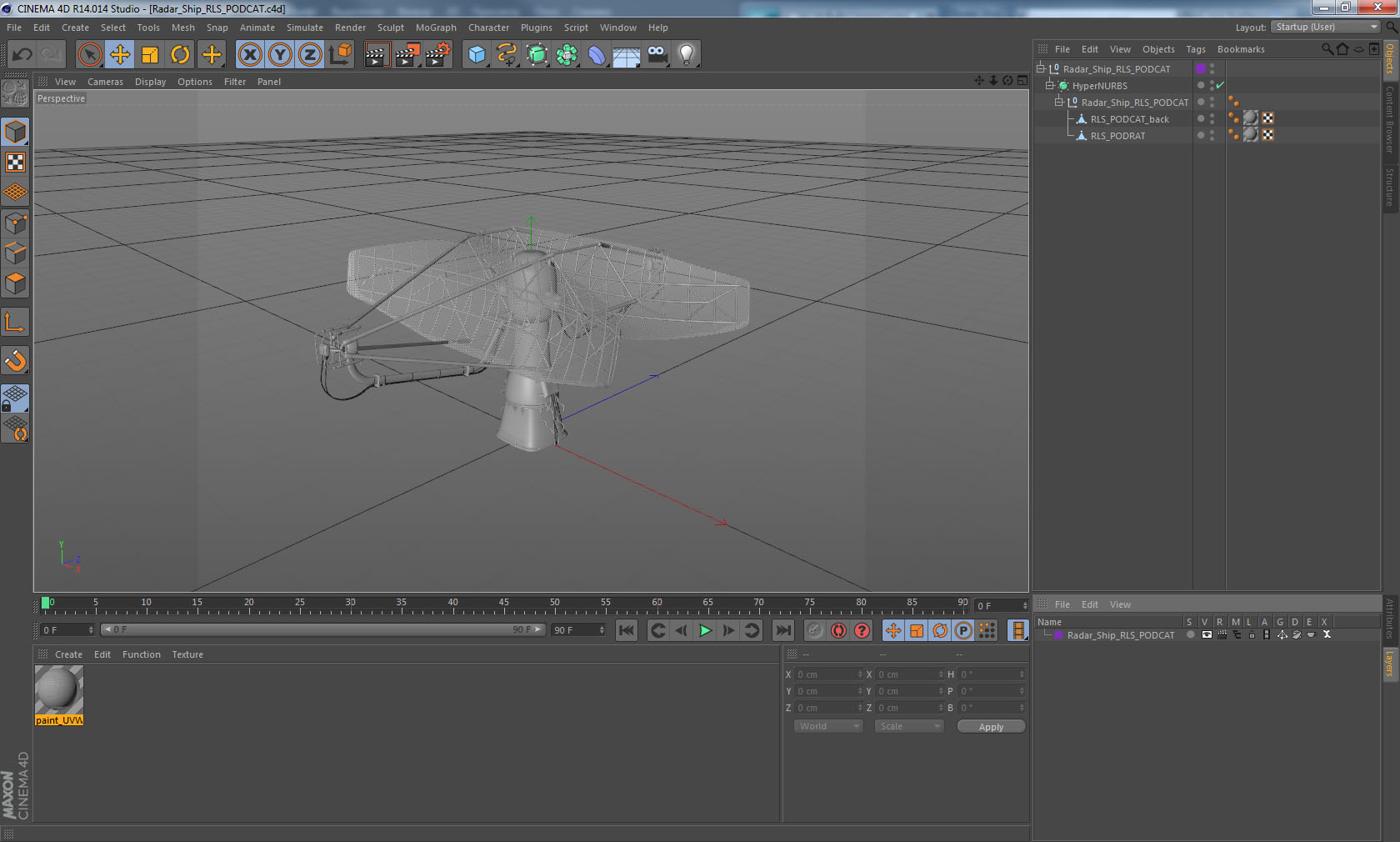The width and height of the screenshot is (1400, 842).
Task: Toggle layer Solo for Radar_Ship_RLS_PODCAT
Action: pyautogui.click(x=1190, y=634)
